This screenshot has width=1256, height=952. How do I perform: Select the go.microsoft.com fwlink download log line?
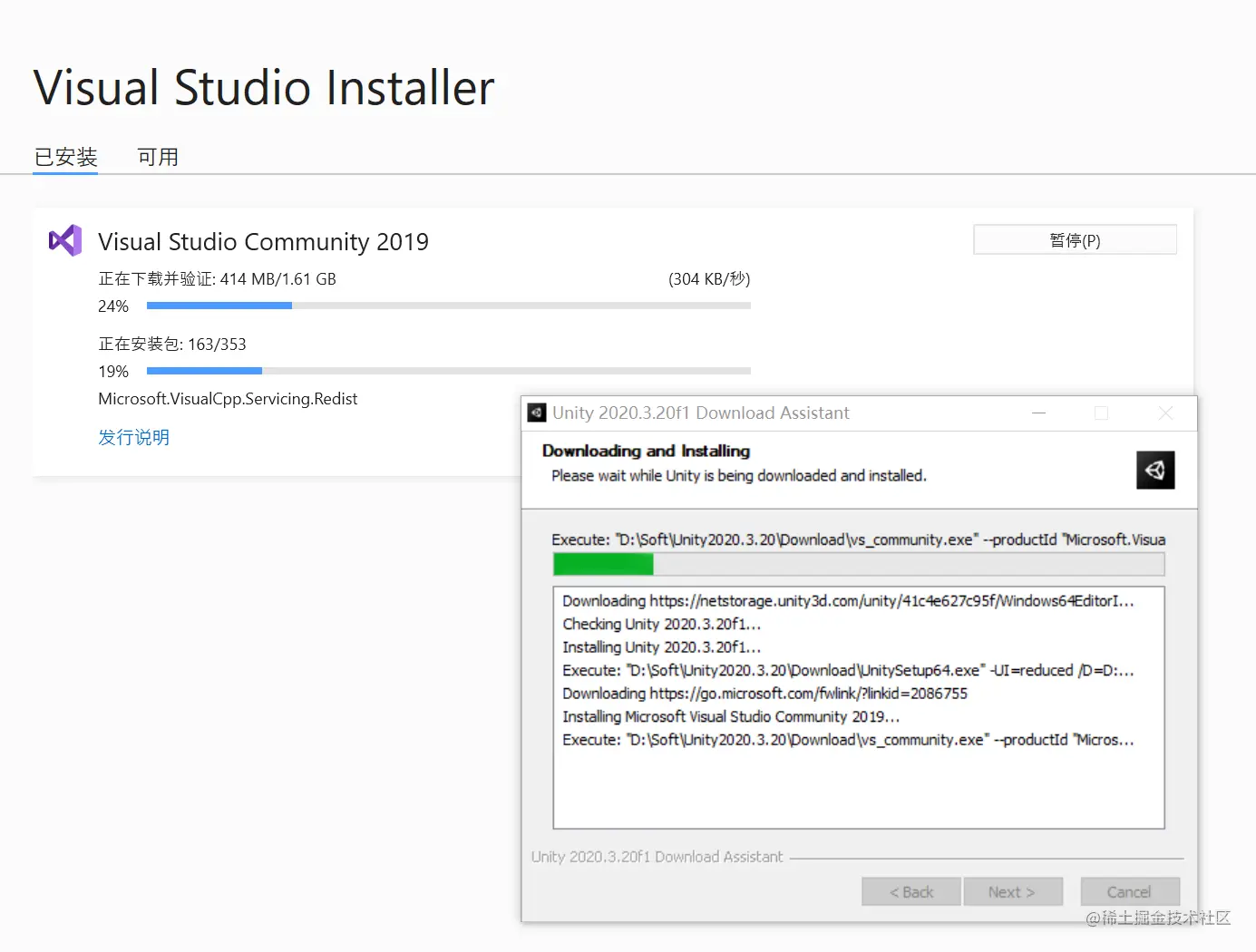click(764, 694)
